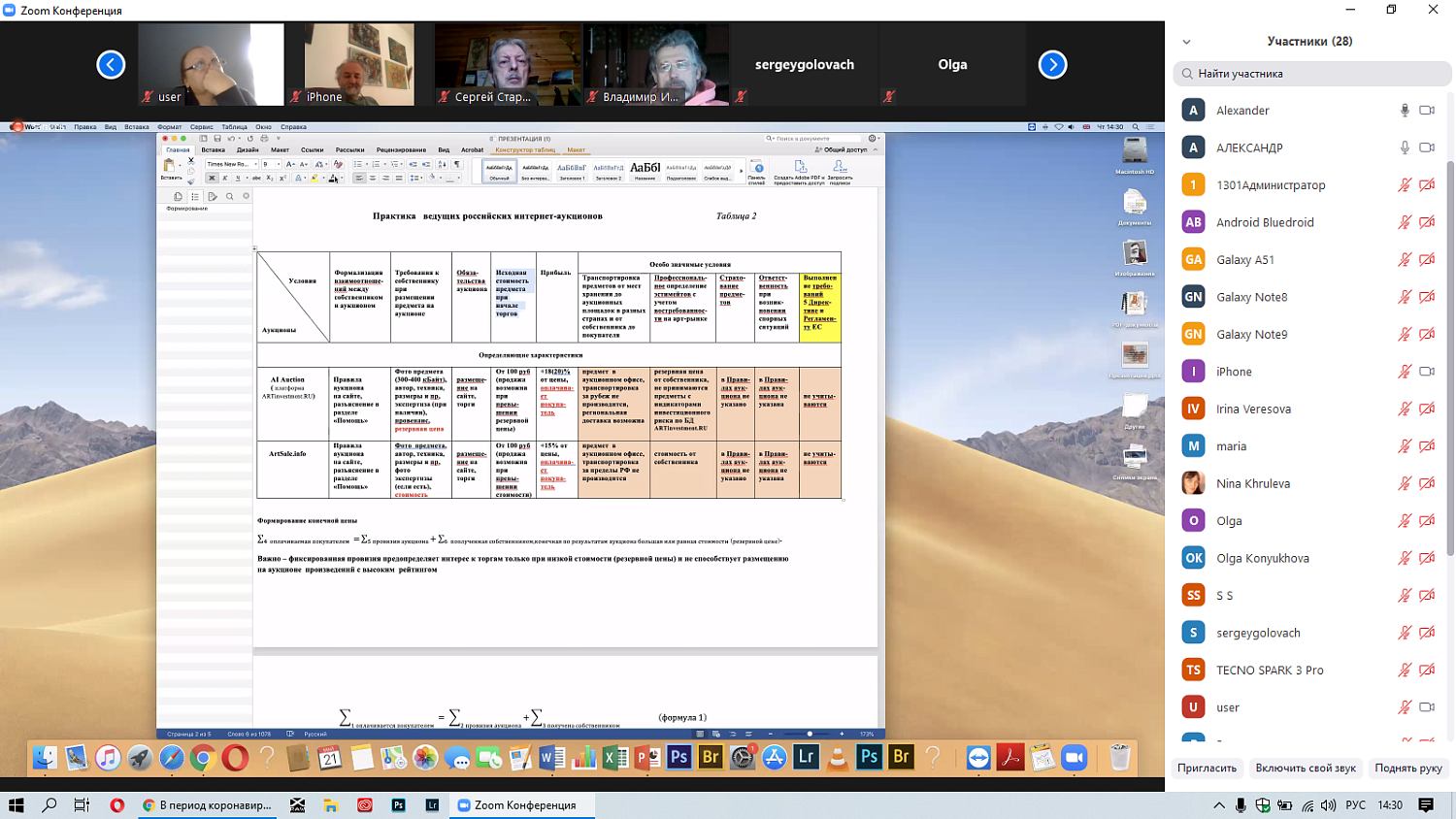Apply center alignment in Word ribbon
Screen dimensions: 1456x819
(373, 179)
